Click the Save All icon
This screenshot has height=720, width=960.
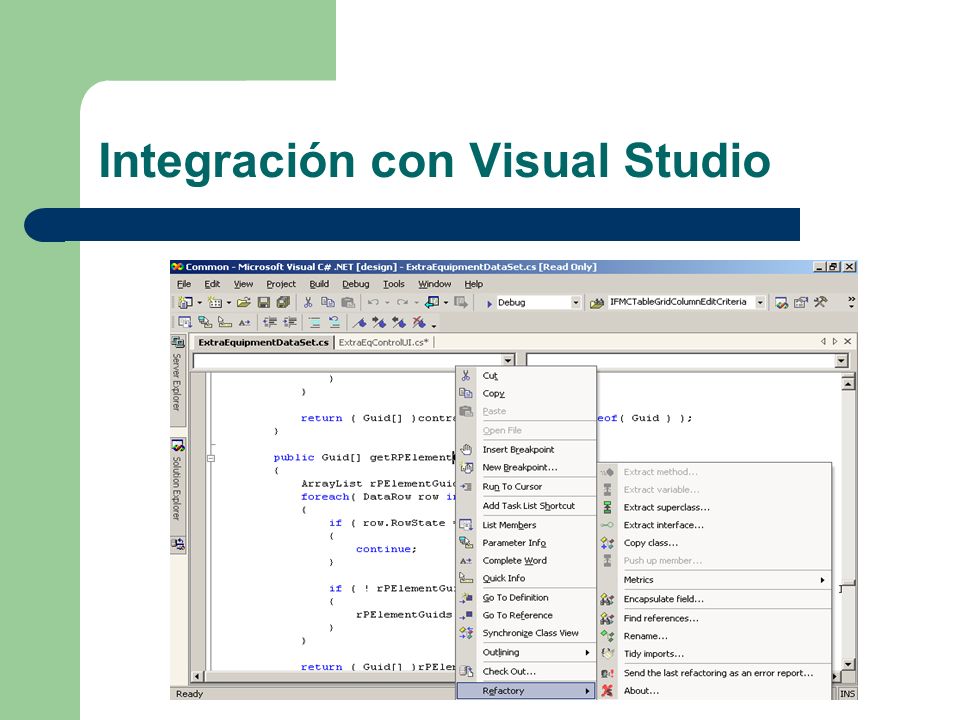tap(283, 302)
